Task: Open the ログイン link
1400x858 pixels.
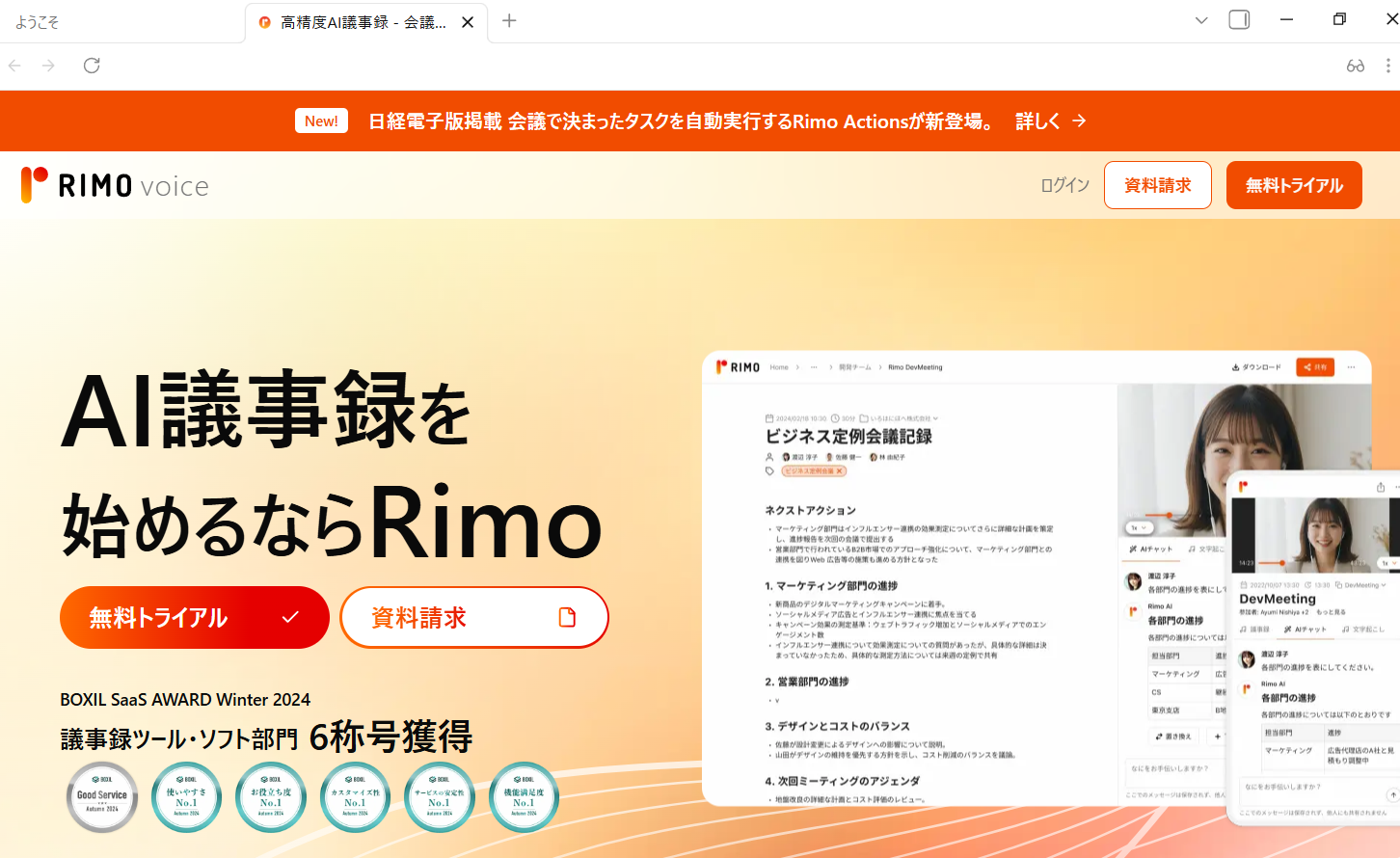Action: click(x=1064, y=185)
